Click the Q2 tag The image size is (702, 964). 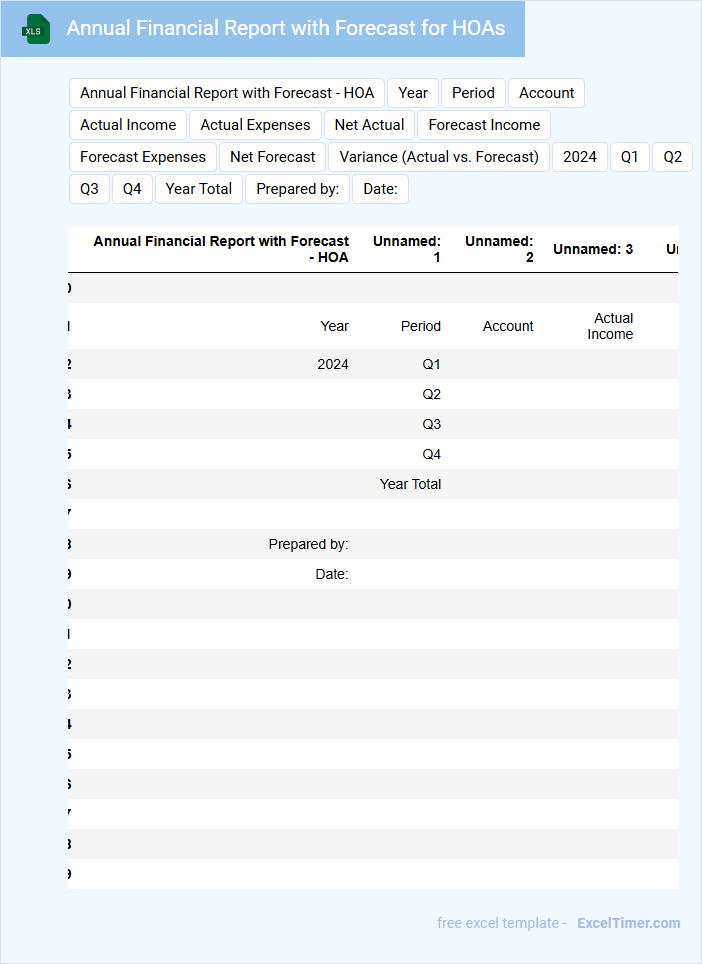point(672,157)
